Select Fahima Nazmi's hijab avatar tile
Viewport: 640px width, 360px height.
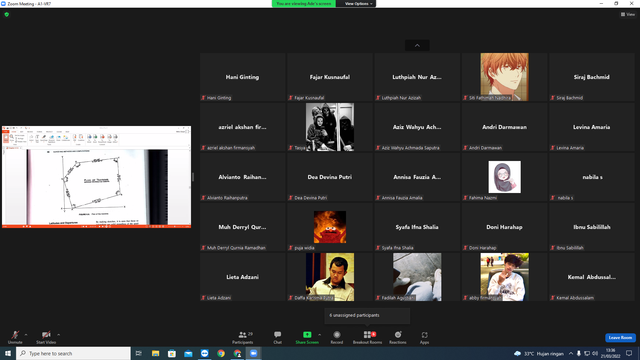504,177
